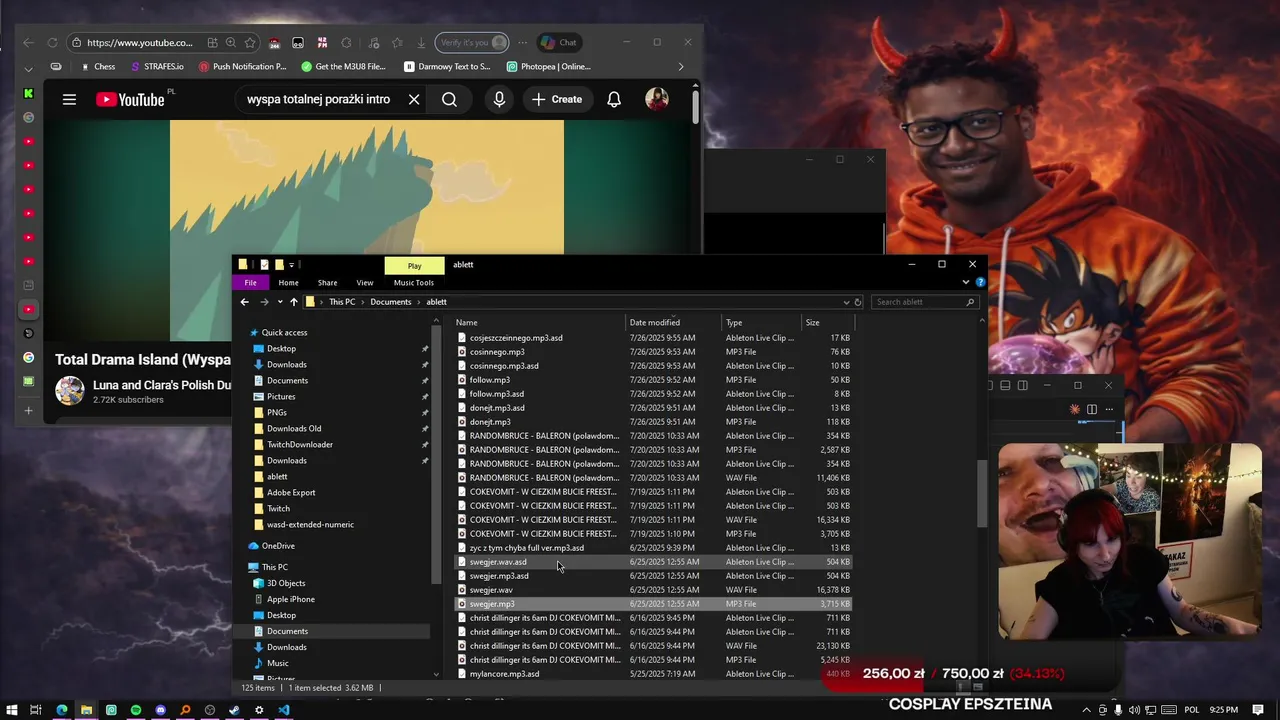Click This PC in the address breadcrumb
Viewport: 1280px width, 720px height.
click(342, 302)
